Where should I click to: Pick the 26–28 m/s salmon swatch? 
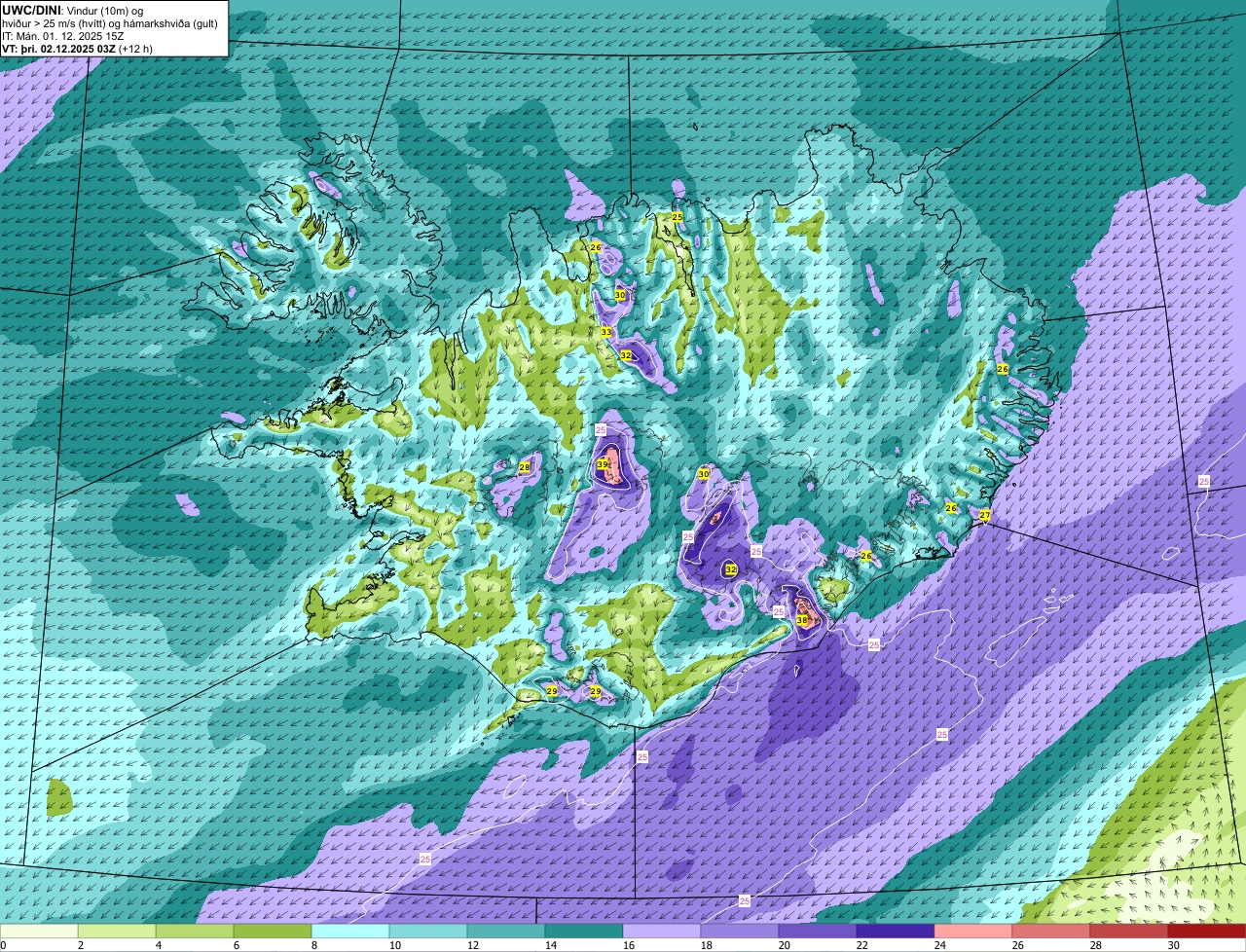click(x=1051, y=932)
